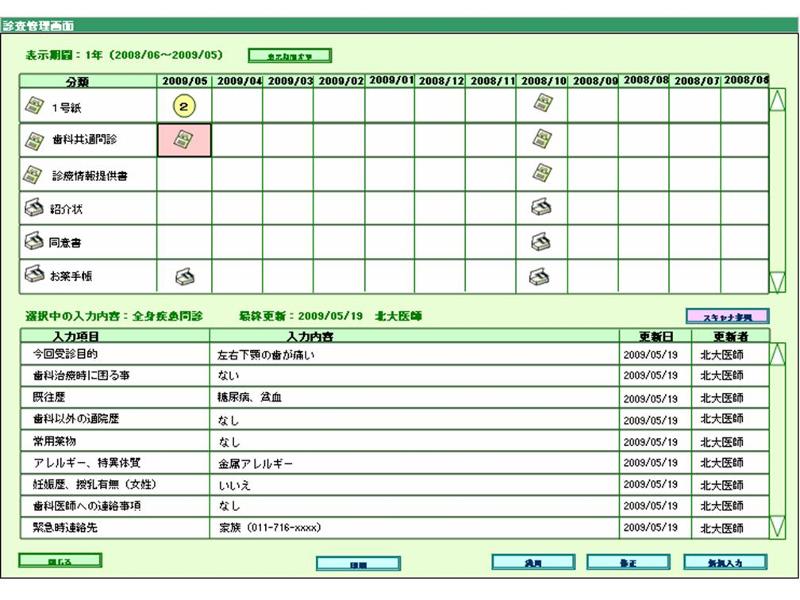This screenshot has height=600, width=800.
Task: Click the 新規入力 button
Action: click(725, 563)
